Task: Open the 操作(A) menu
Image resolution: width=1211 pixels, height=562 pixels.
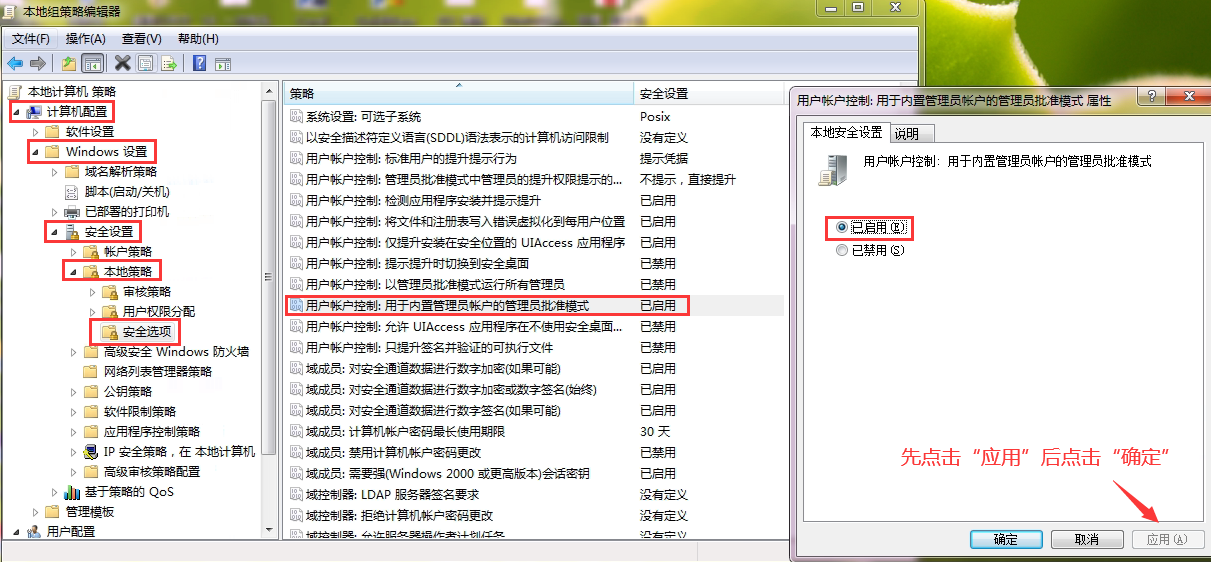Action: click(x=85, y=39)
